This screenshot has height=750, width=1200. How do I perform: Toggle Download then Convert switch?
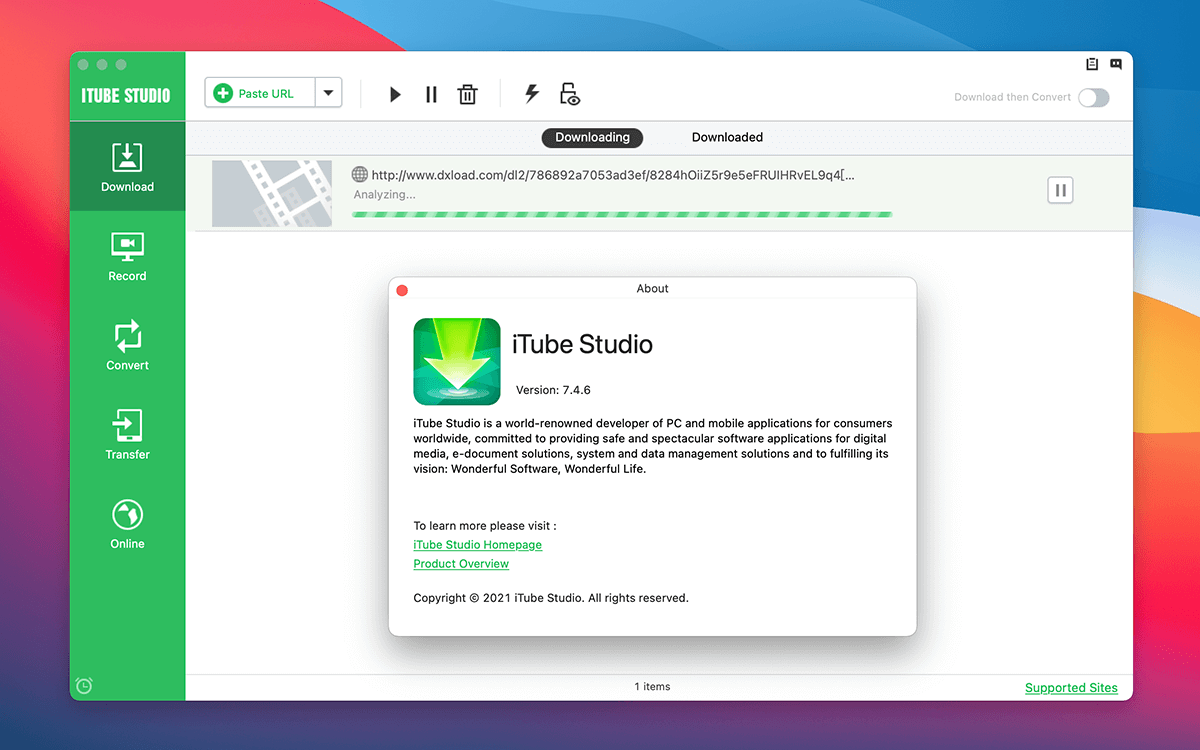click(1093, 97)
